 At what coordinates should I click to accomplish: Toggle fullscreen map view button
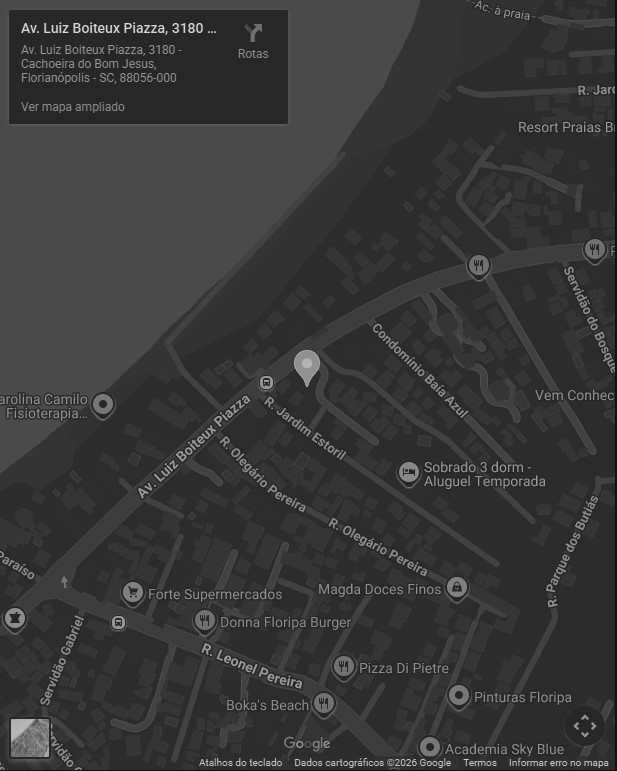click(585, 726)
